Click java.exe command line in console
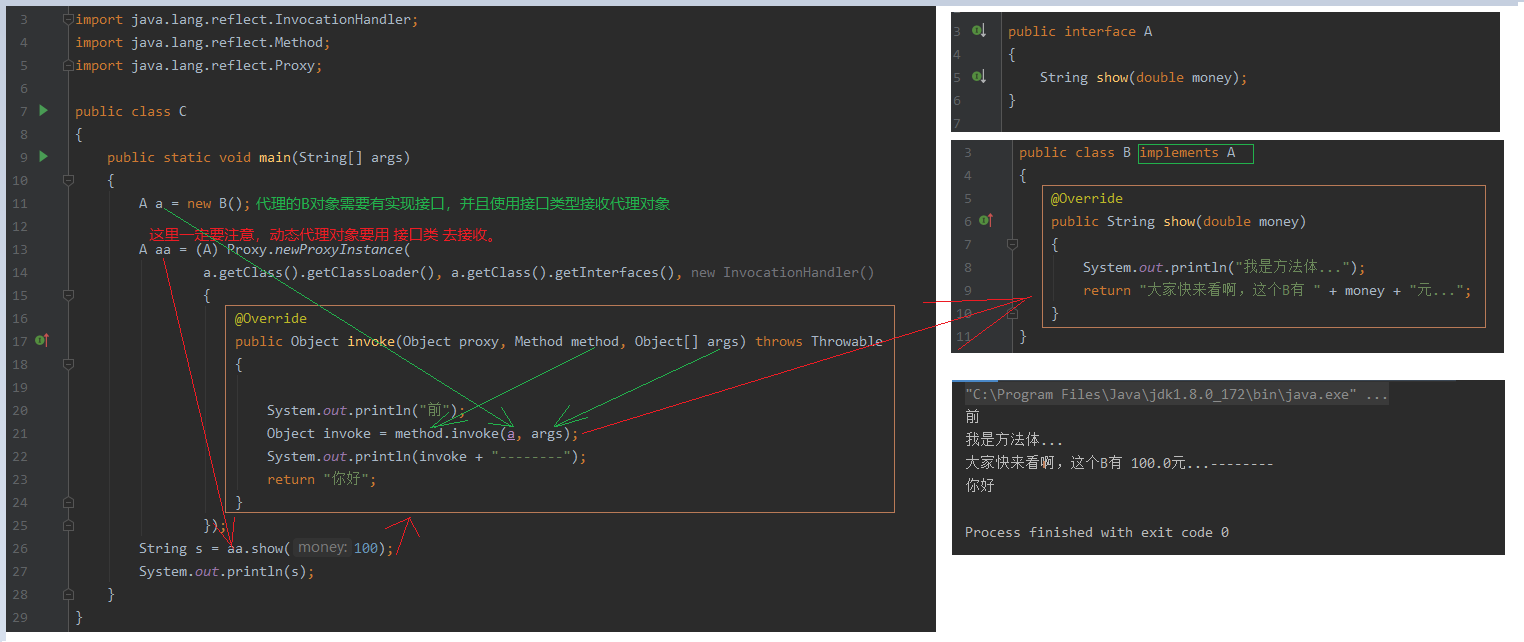The width and height of the screenshot is (1524, 642). (x=1177, y=394)
